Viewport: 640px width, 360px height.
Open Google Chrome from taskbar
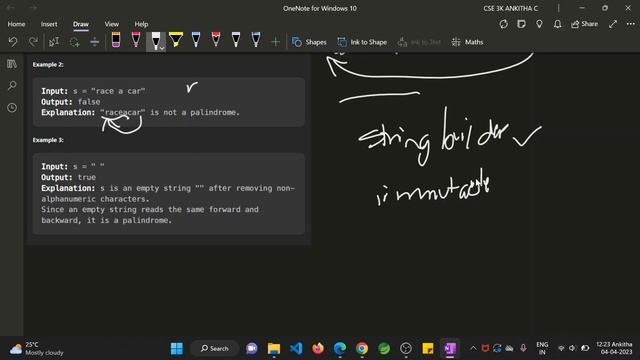pyautogui.click(x=362, y=349)
